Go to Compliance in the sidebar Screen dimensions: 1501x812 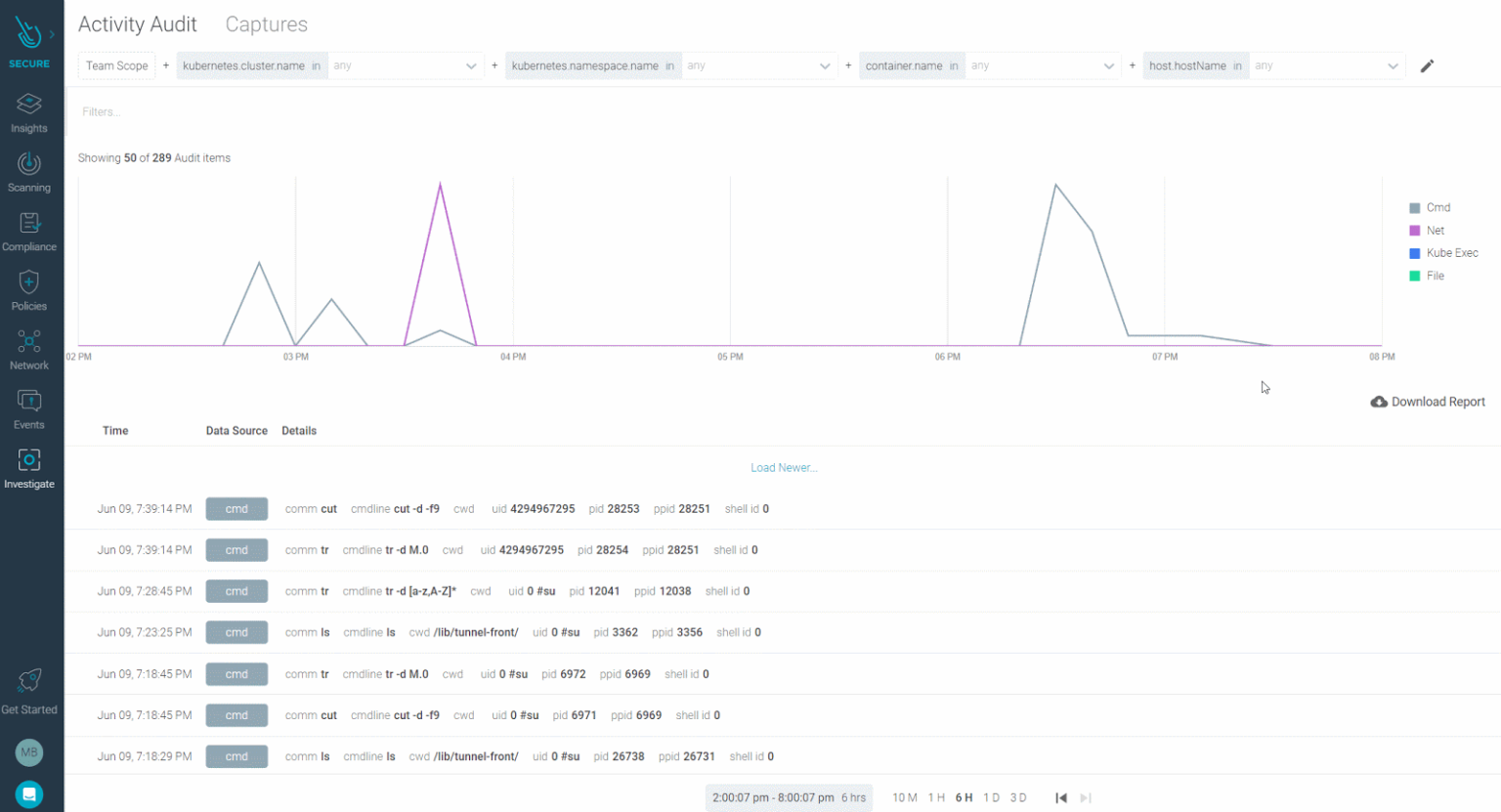pos(29,224)
